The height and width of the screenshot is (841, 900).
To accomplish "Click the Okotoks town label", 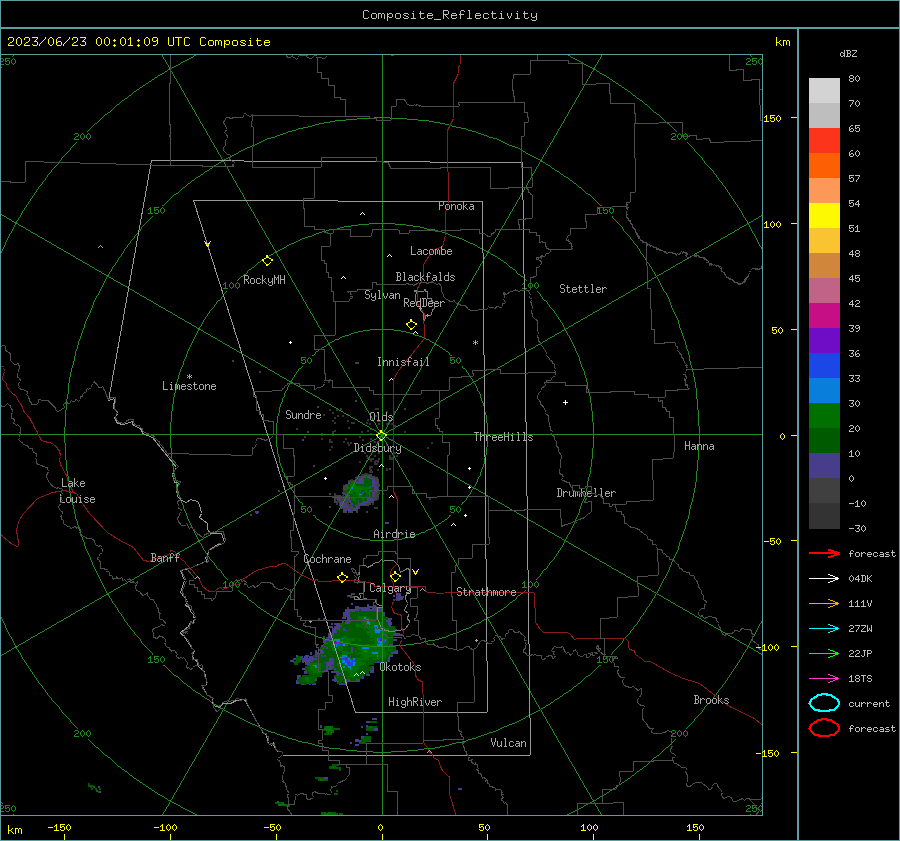I will pos(400,667).
